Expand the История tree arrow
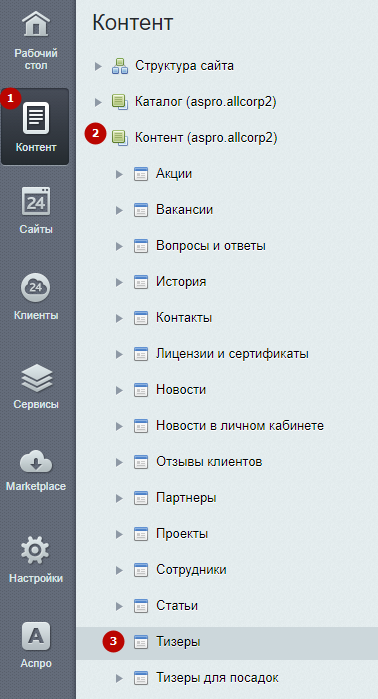This screenshot has width=378, height=699. coord(119,282)
